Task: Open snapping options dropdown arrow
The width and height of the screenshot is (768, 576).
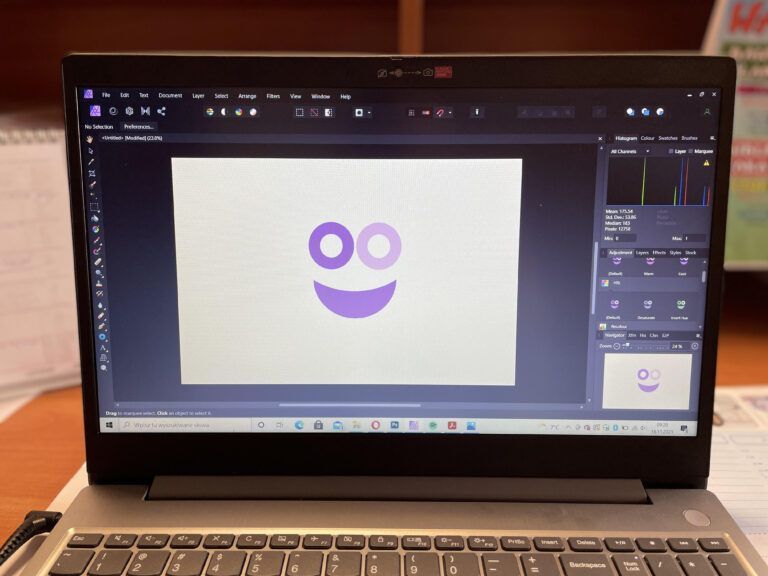Action: 450,113
